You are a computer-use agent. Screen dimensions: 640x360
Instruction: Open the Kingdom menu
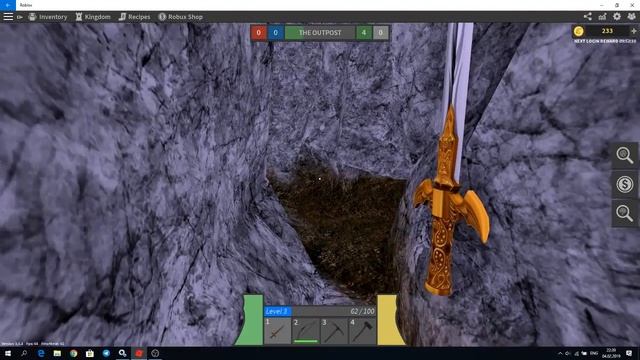point(93,17)
